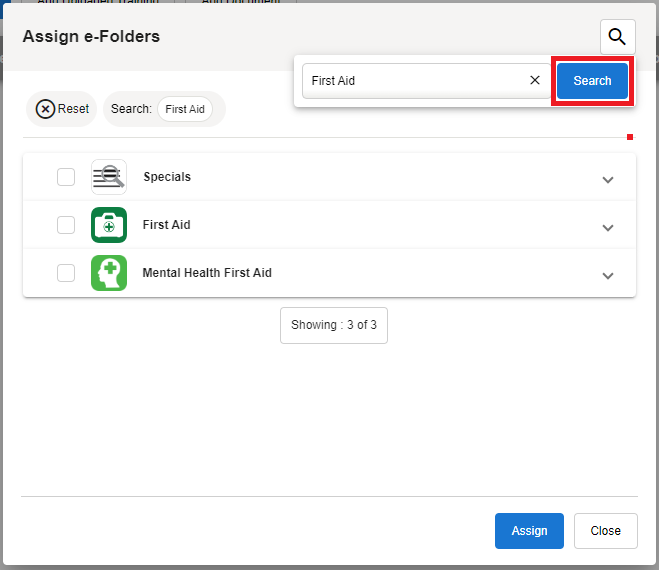Click the Assign button

[529, 531]
